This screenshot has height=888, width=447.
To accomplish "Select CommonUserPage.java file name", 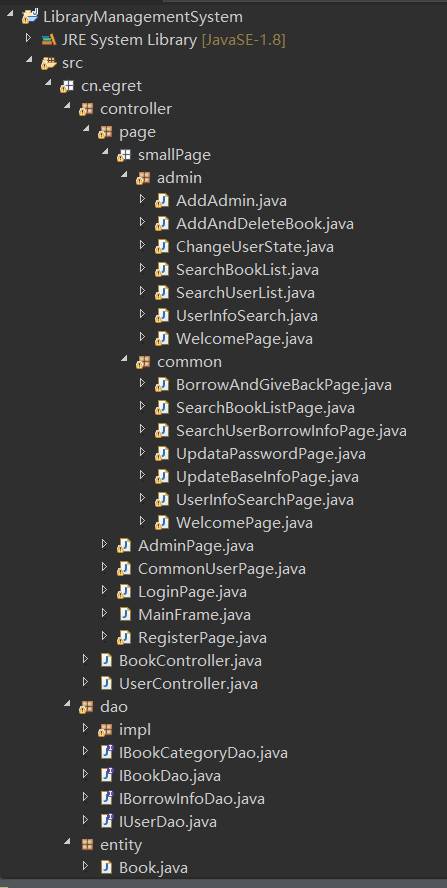I will [222, 569].
